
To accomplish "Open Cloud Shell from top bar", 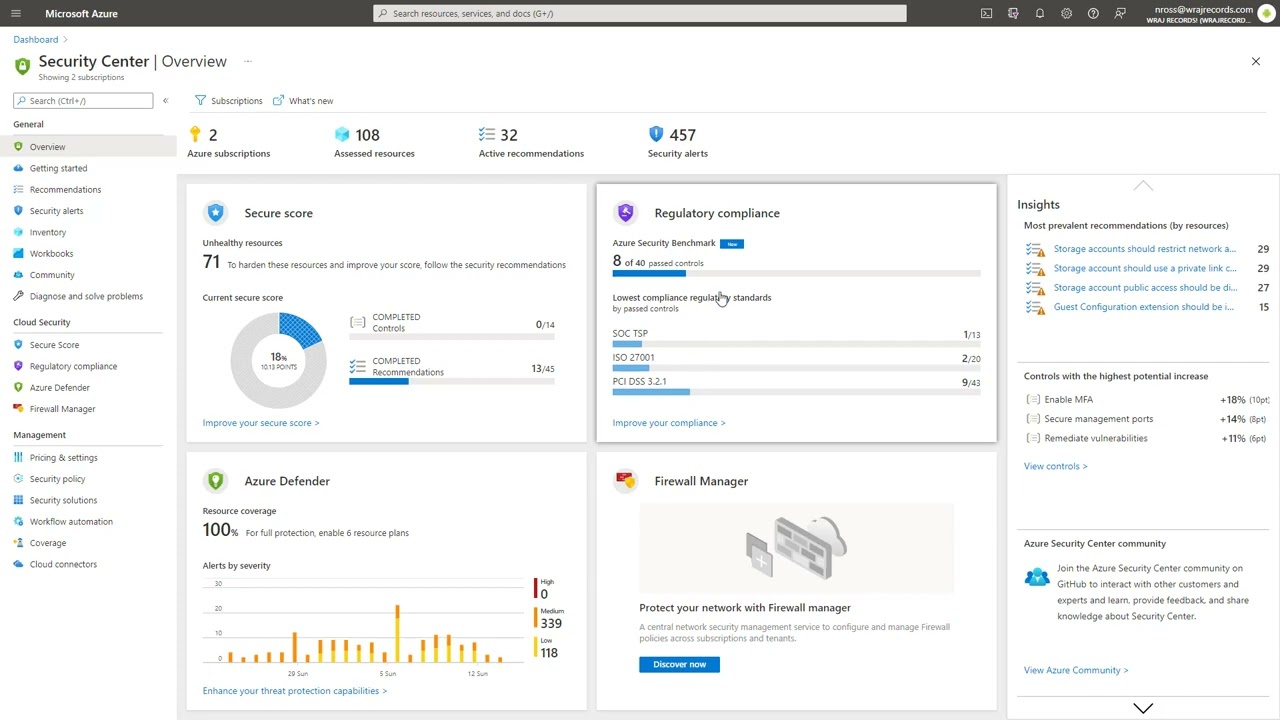I will (986, 14).
